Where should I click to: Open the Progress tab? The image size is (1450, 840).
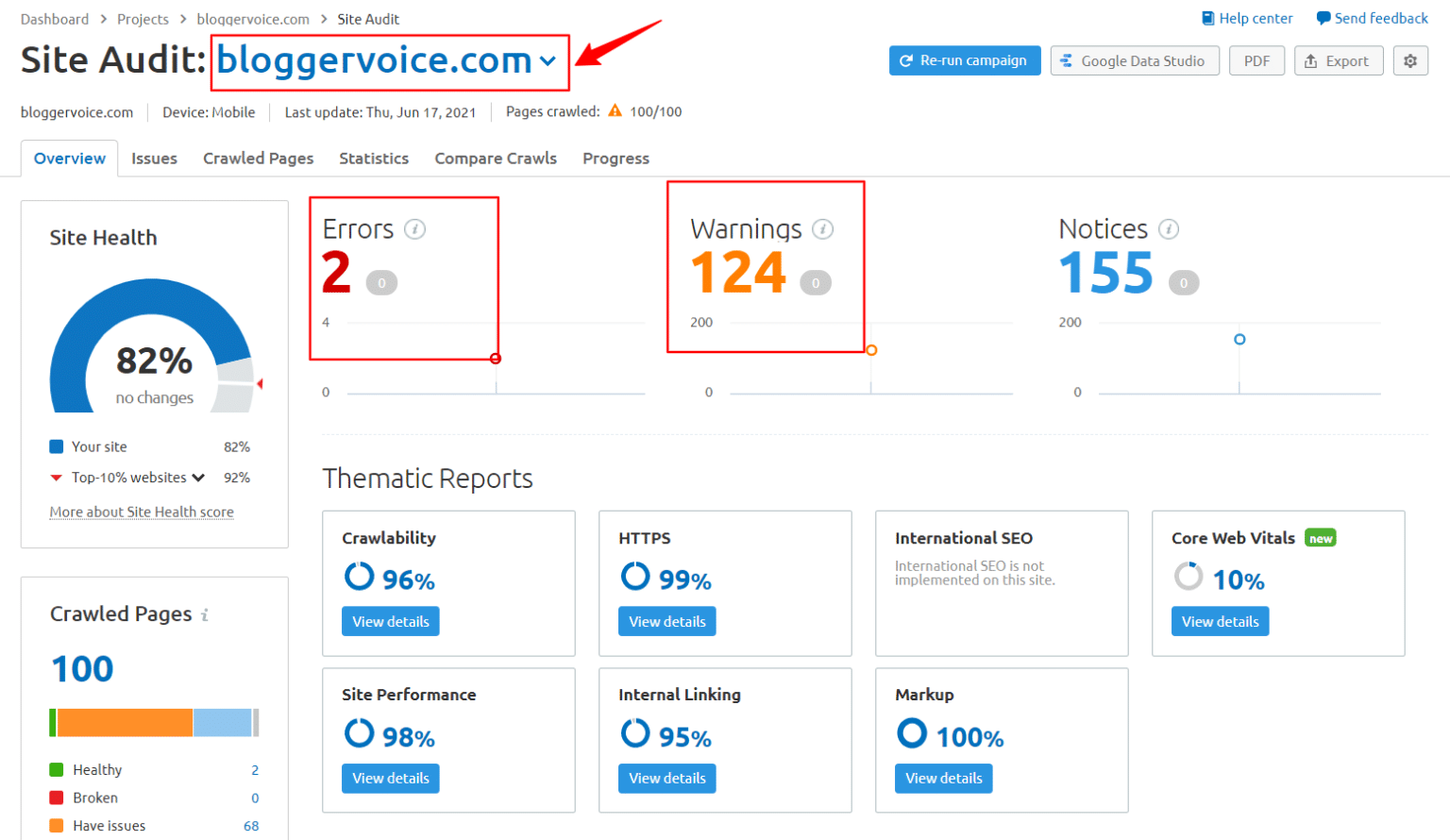[x=615, y=159]
